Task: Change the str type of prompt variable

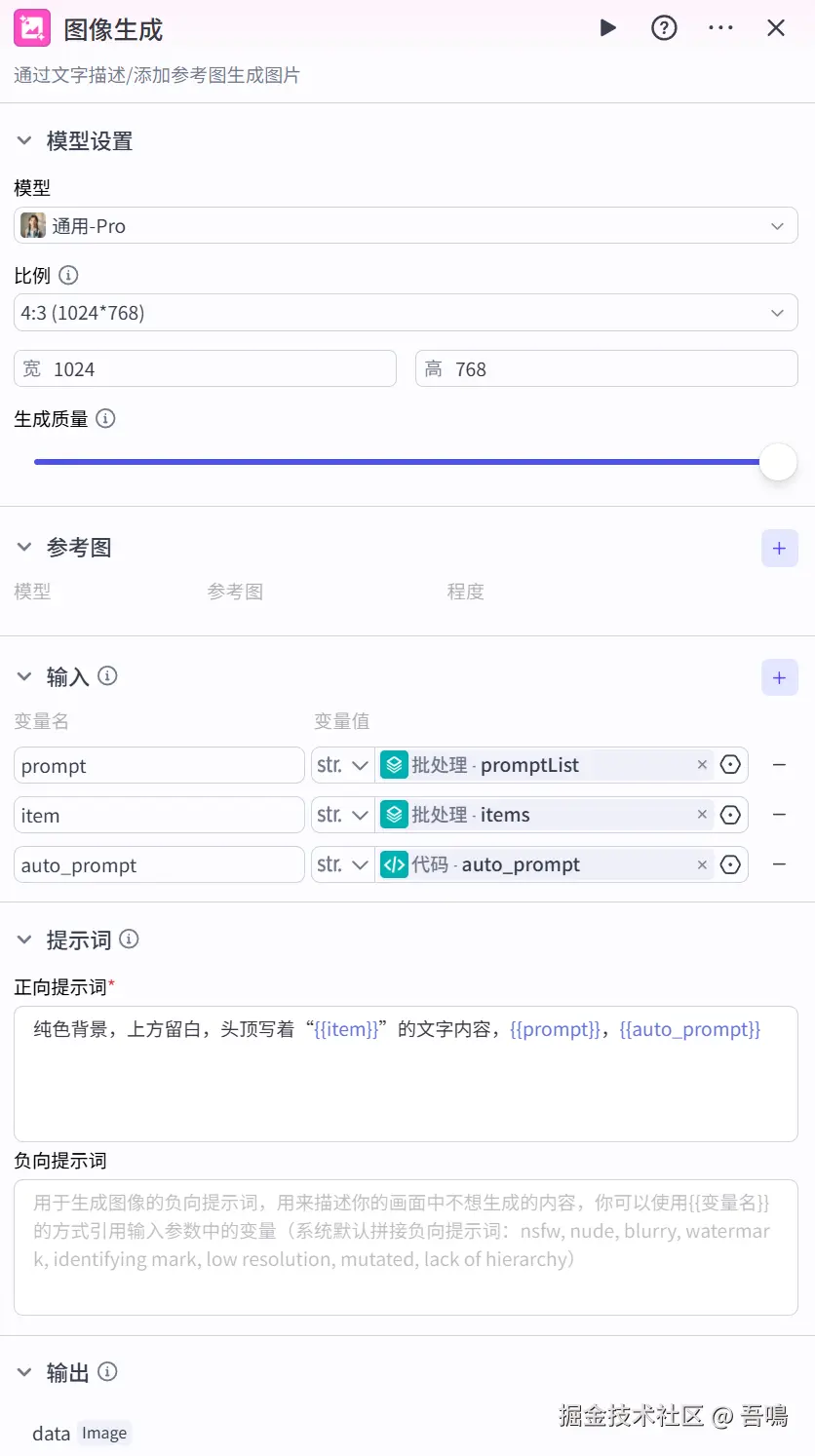Action: click(x=342, y=766)
